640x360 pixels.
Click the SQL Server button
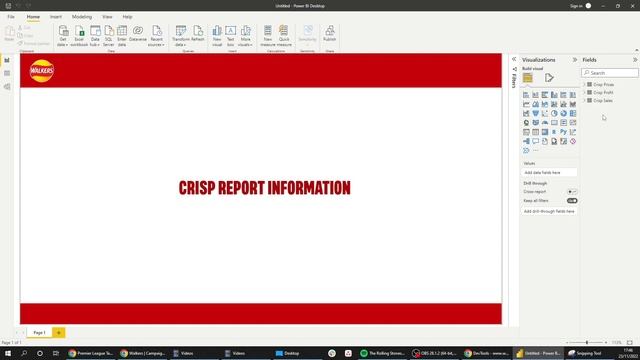point(109,36)
